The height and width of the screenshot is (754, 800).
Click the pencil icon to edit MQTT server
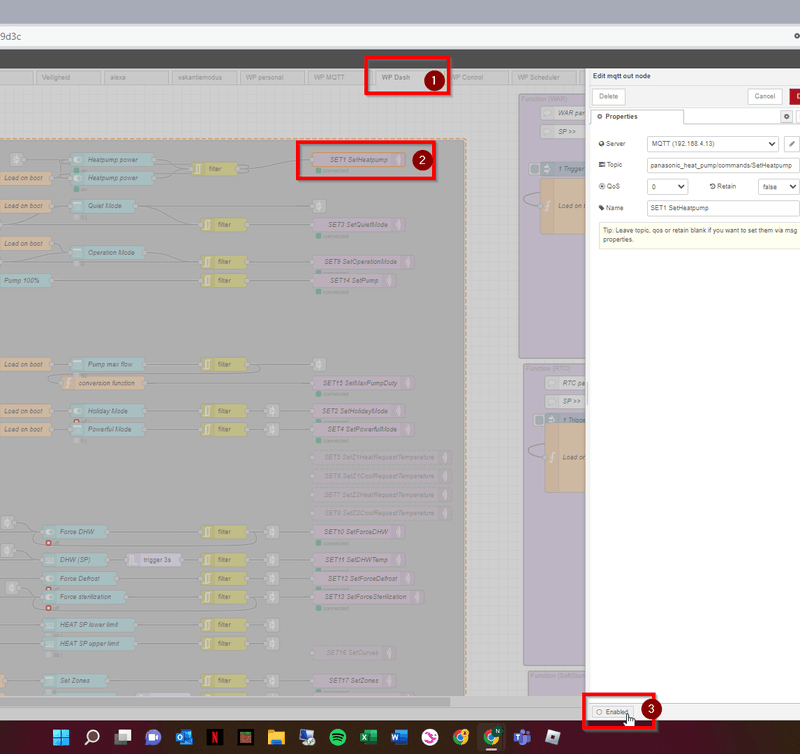(x=791, y=144)
